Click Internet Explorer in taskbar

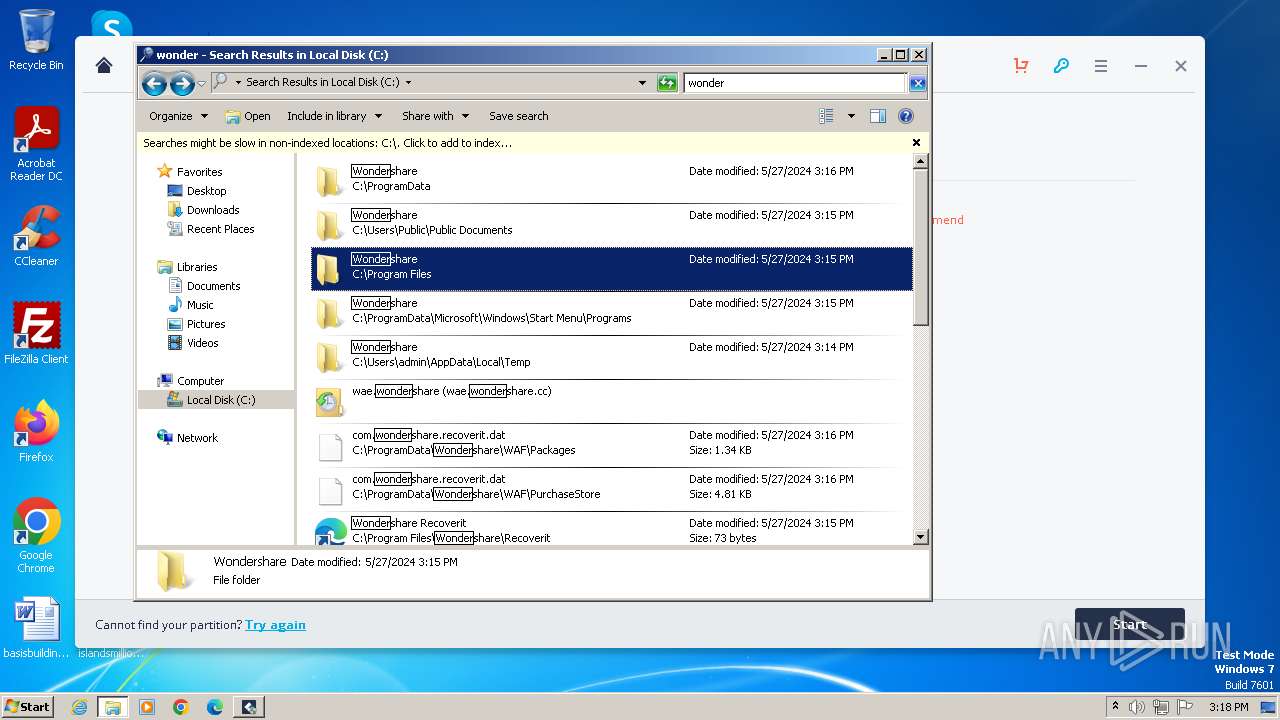[79, 707]
